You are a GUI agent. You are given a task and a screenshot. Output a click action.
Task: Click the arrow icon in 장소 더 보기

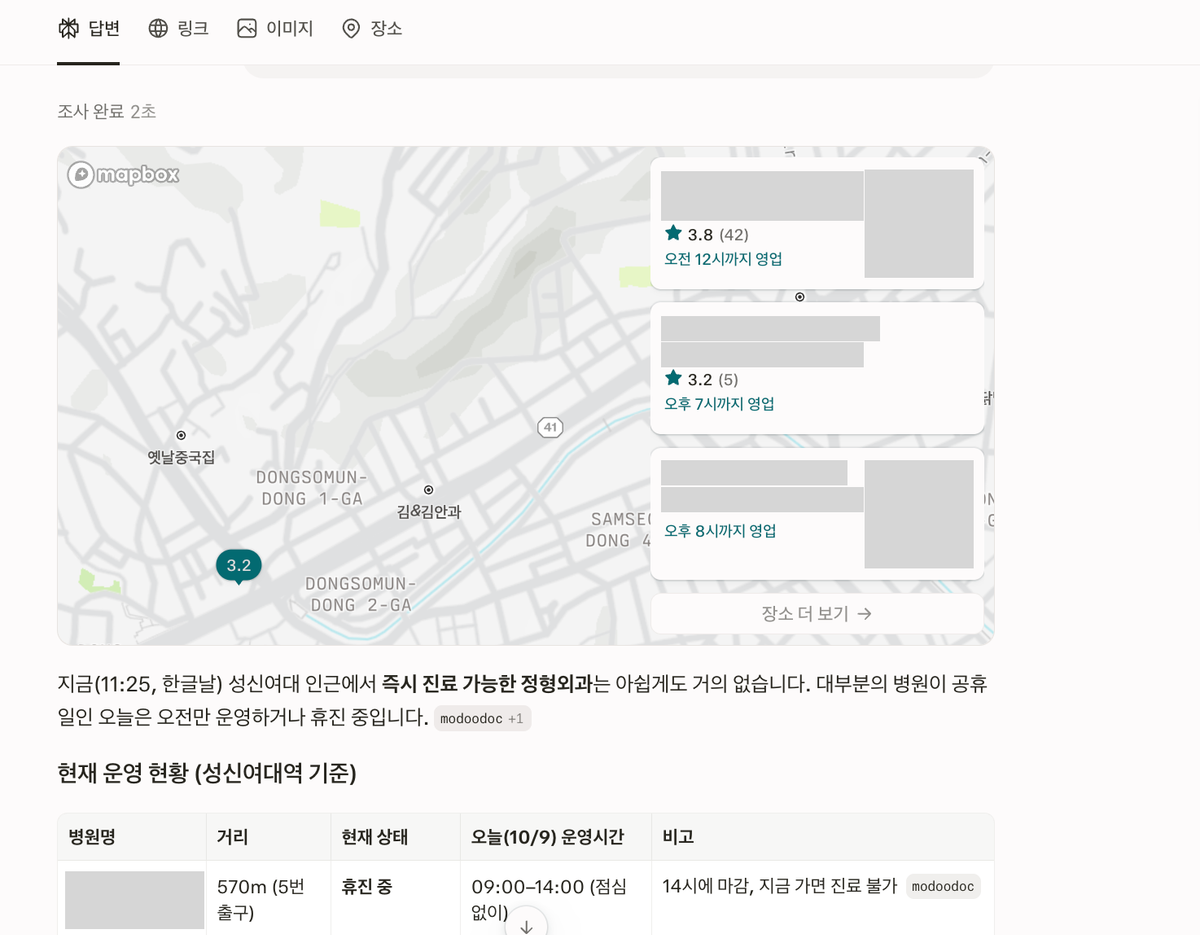tap(865, 614)
